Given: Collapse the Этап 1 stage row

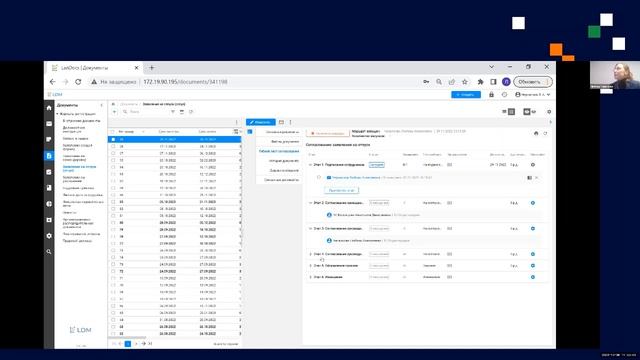Looking at the screenshot, I should pos(310,165).
